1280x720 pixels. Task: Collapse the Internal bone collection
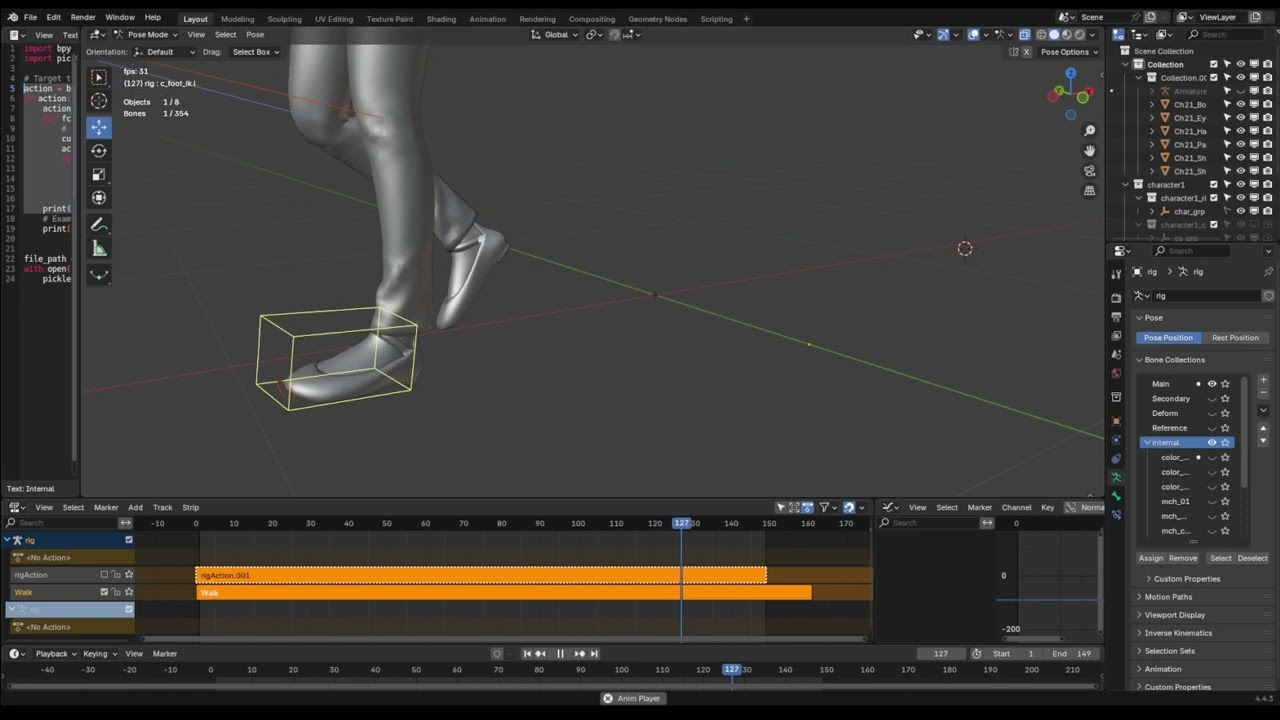1146,443
